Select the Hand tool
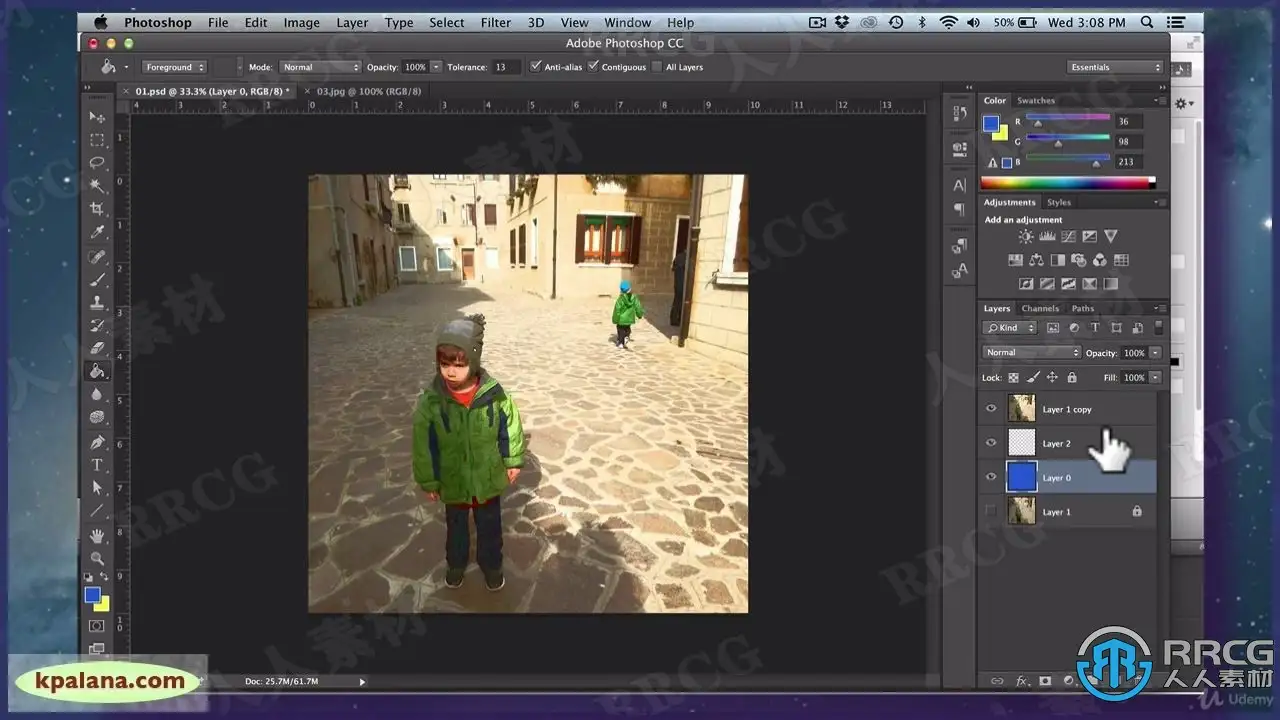Image resolution: width=1280 pixels, height=720 pixels. click(x=97, y=536)
